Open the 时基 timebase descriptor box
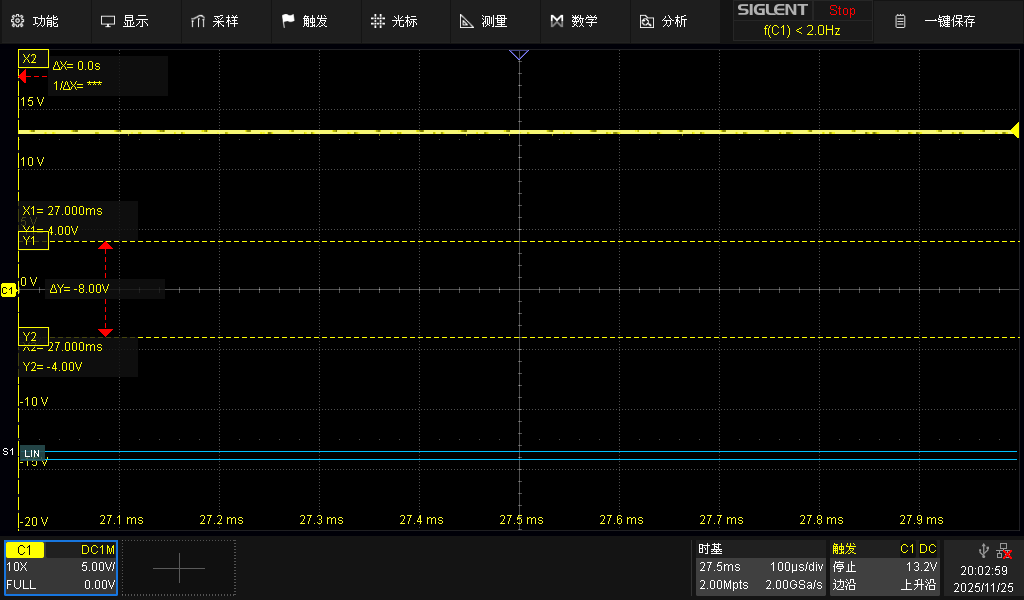The image size is (1024, 600). [760, 567]
